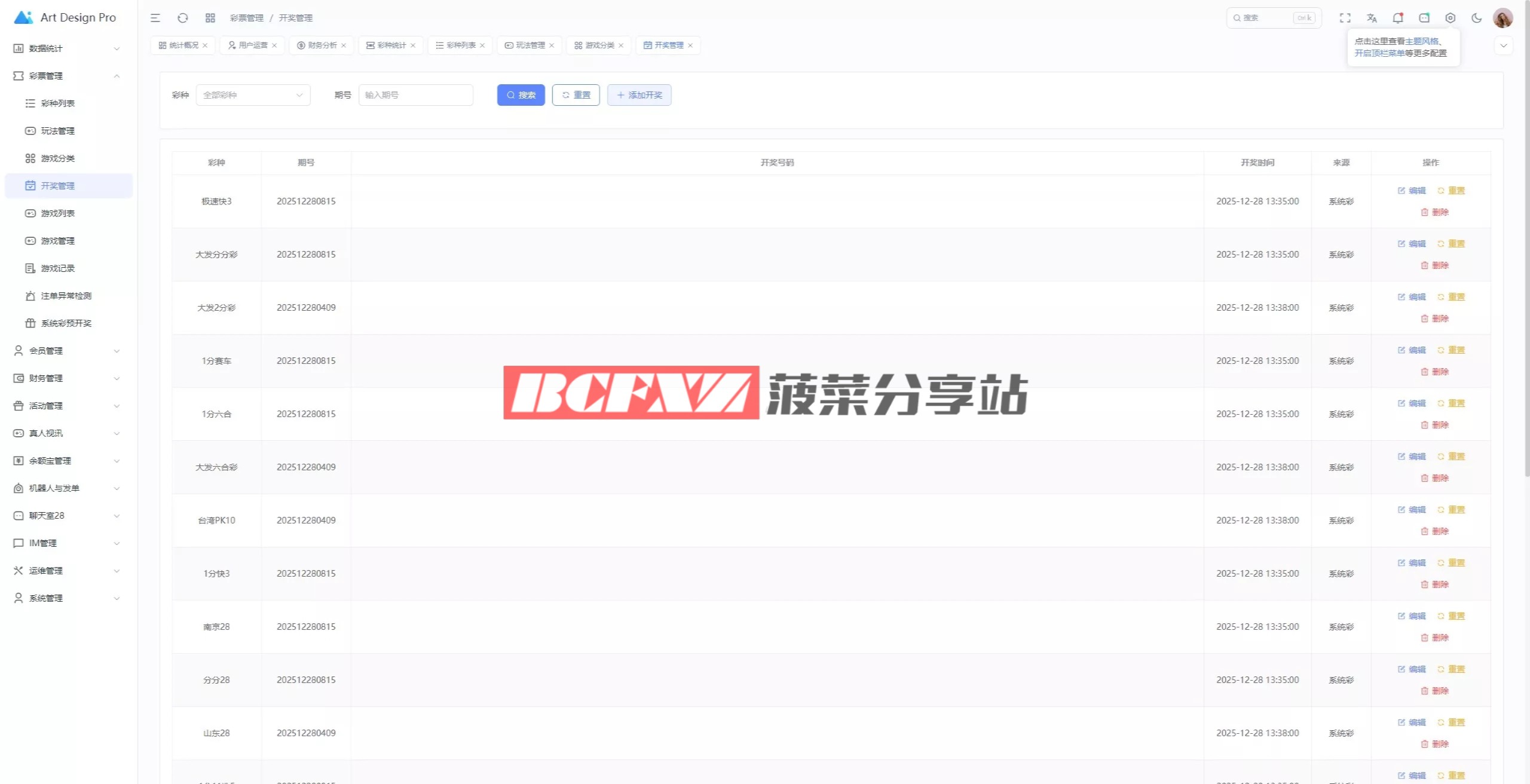Switch to the 财务分析 tab
Image resolution: width=1530 pixels, height=784 pixels.
coord(322,45)
